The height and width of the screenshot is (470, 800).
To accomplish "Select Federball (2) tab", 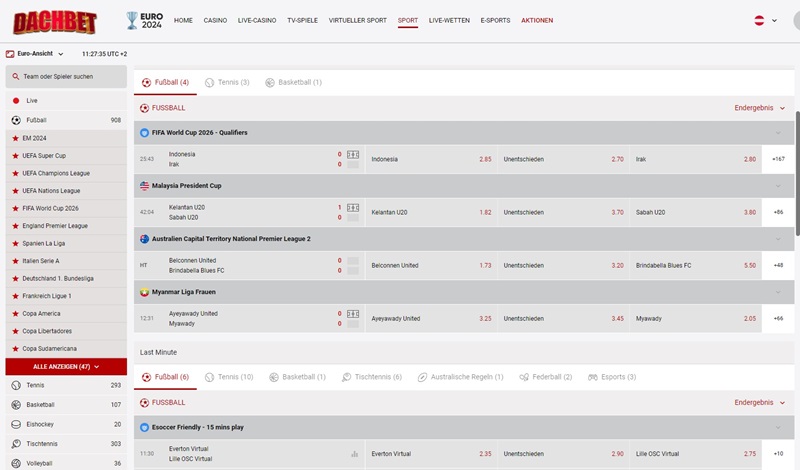I will click(545, 377).
